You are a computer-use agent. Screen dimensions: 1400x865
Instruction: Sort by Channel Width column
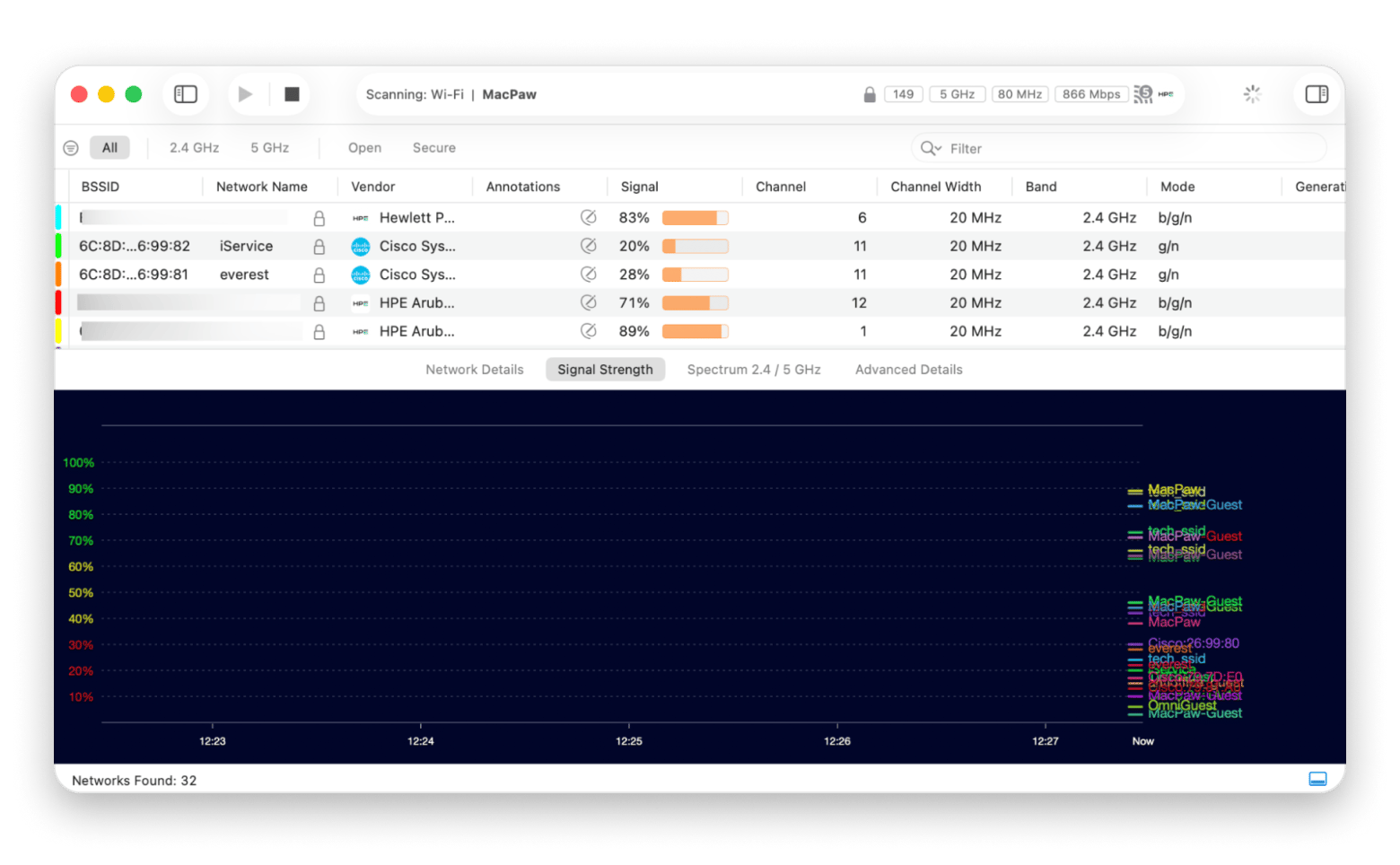click(x=935, y=187)
